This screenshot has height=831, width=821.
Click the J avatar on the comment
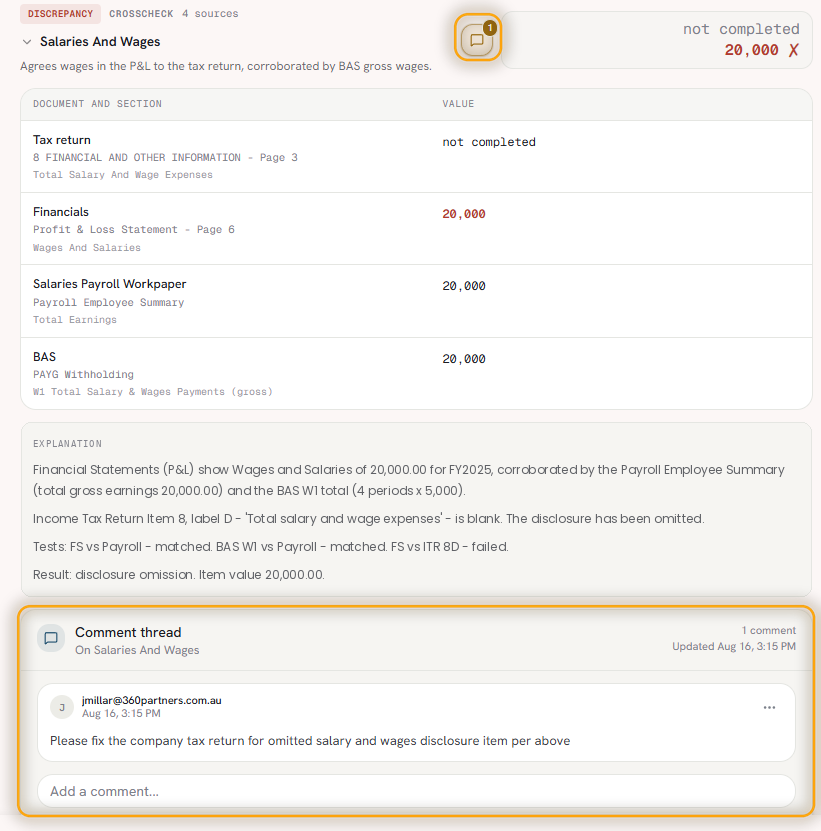62,708
